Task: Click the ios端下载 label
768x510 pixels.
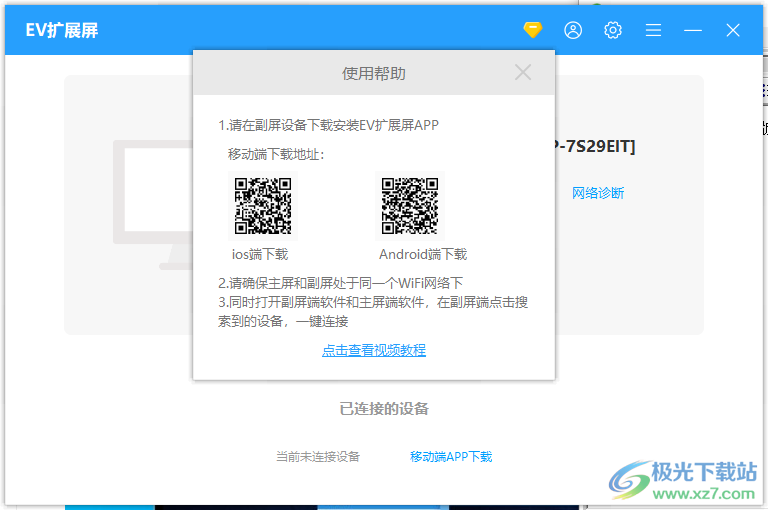Action: click(x=260, y=254)
